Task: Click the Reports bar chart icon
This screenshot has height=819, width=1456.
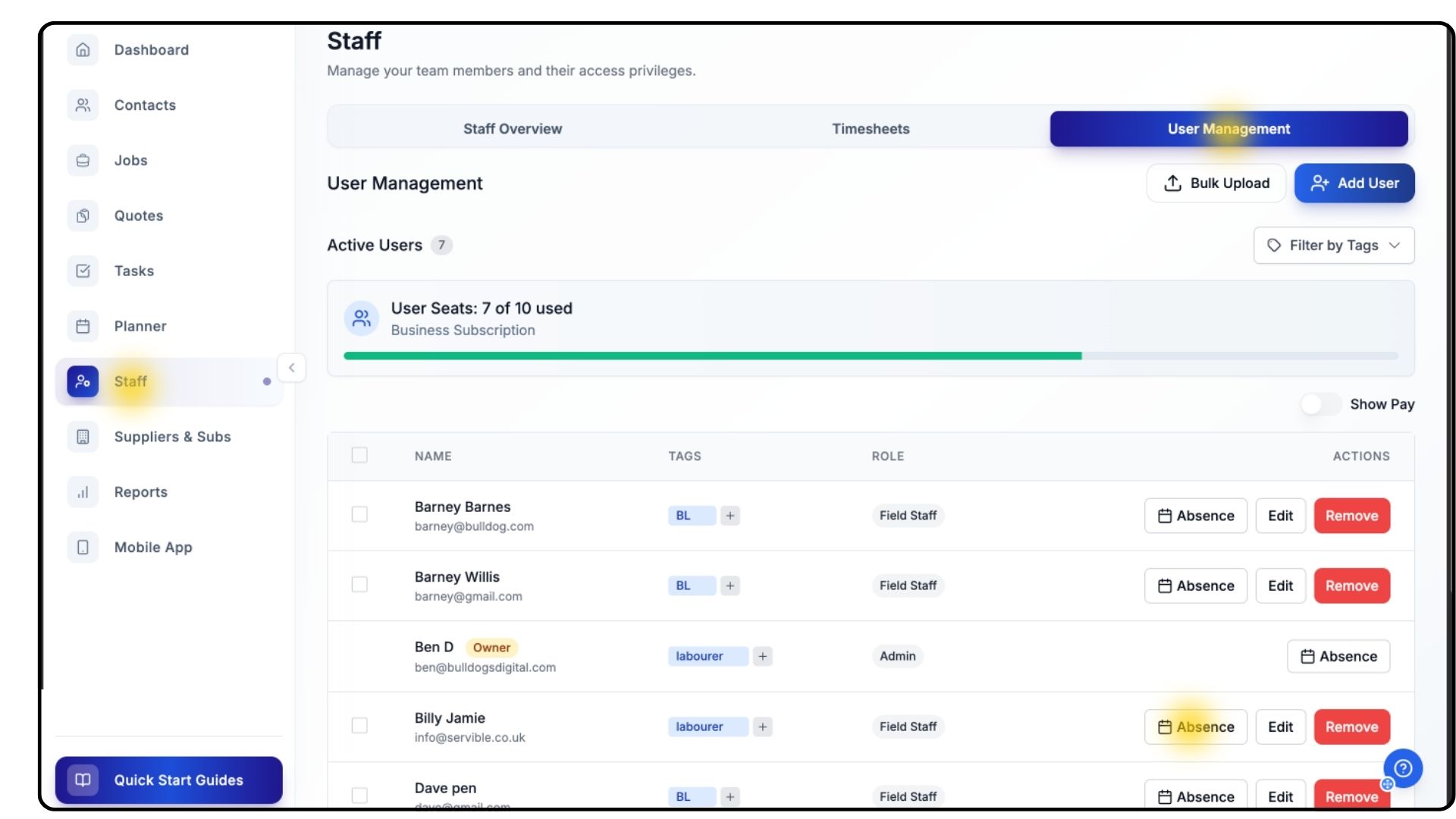Action: [83, 492]
